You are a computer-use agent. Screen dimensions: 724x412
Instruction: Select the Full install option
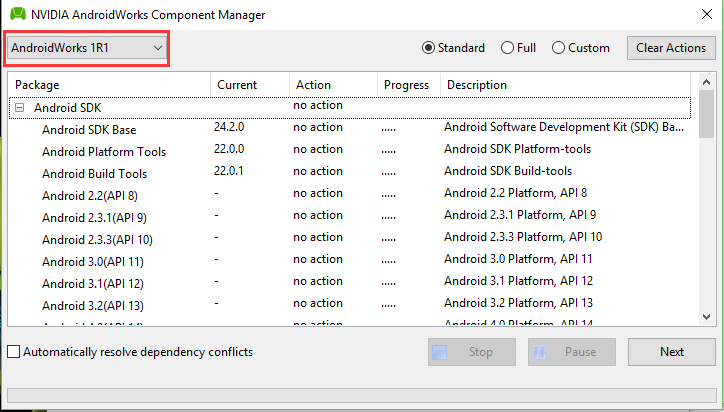pyautogui.click(x=518, y=48)
